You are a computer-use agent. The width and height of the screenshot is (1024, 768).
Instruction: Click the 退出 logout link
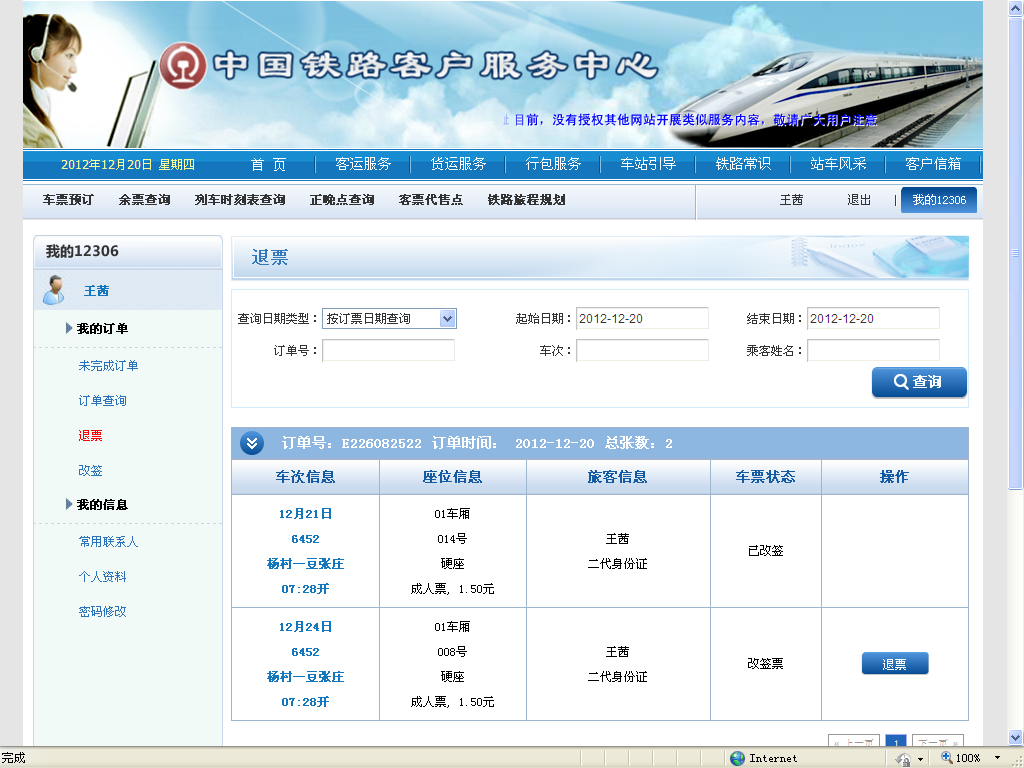tap(859, 200)
